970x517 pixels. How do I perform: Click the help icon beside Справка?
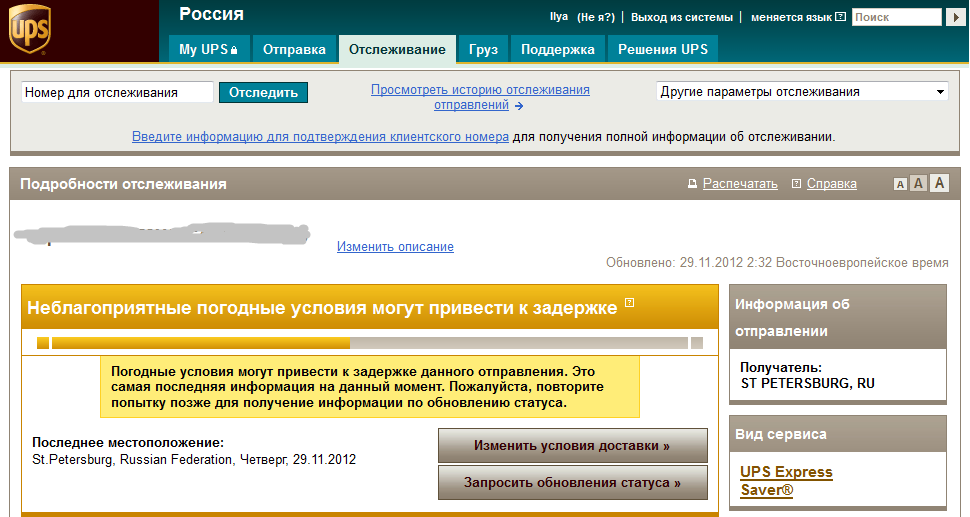point(796,184)
